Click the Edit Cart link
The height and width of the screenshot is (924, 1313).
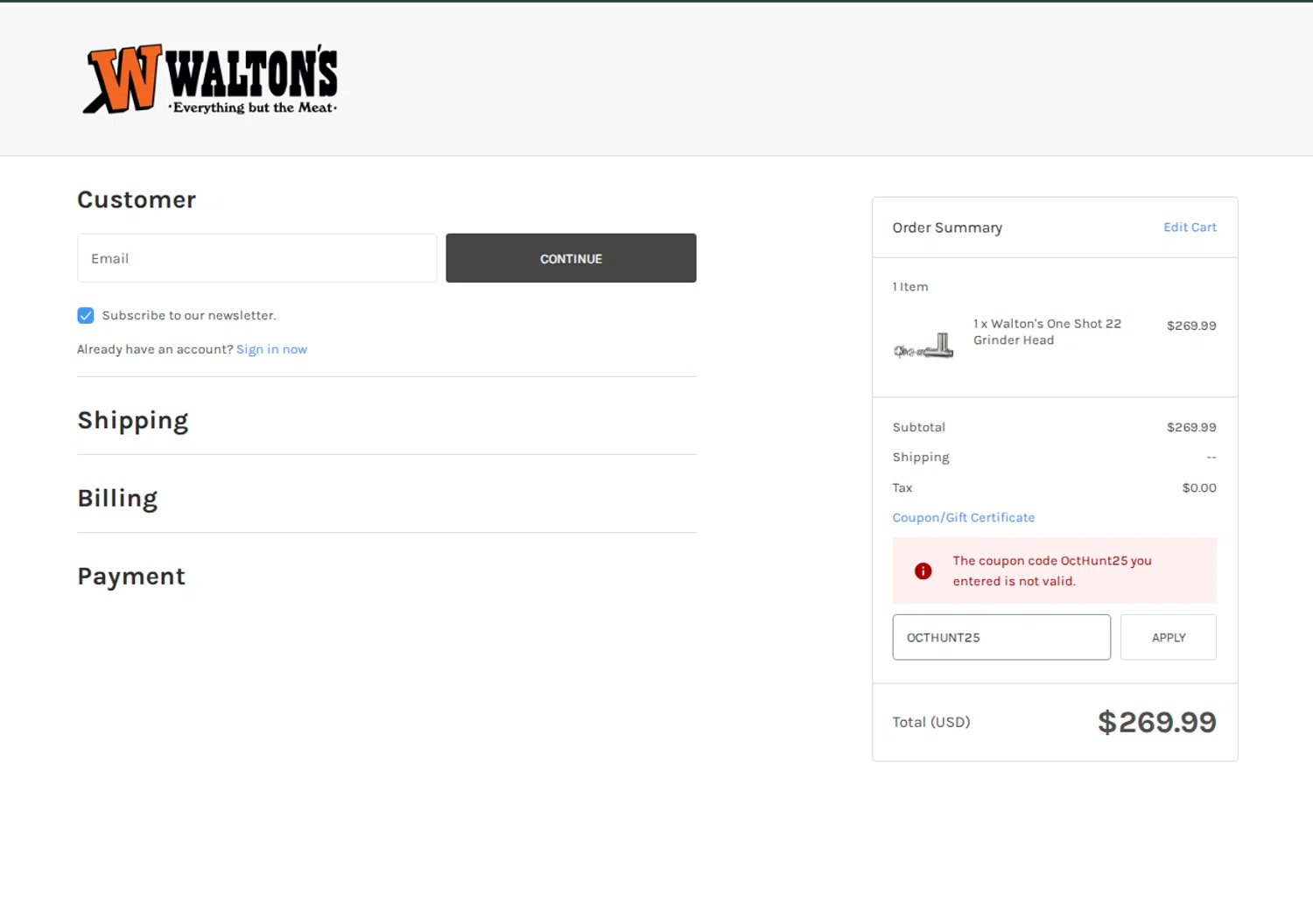tap(1190, 227)
